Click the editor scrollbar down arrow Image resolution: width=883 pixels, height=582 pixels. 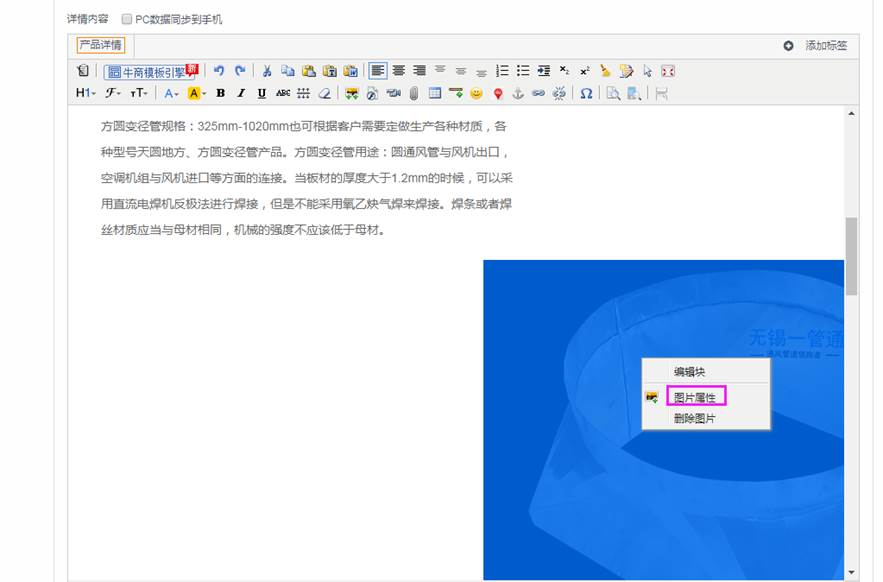[x=851, y=572]
